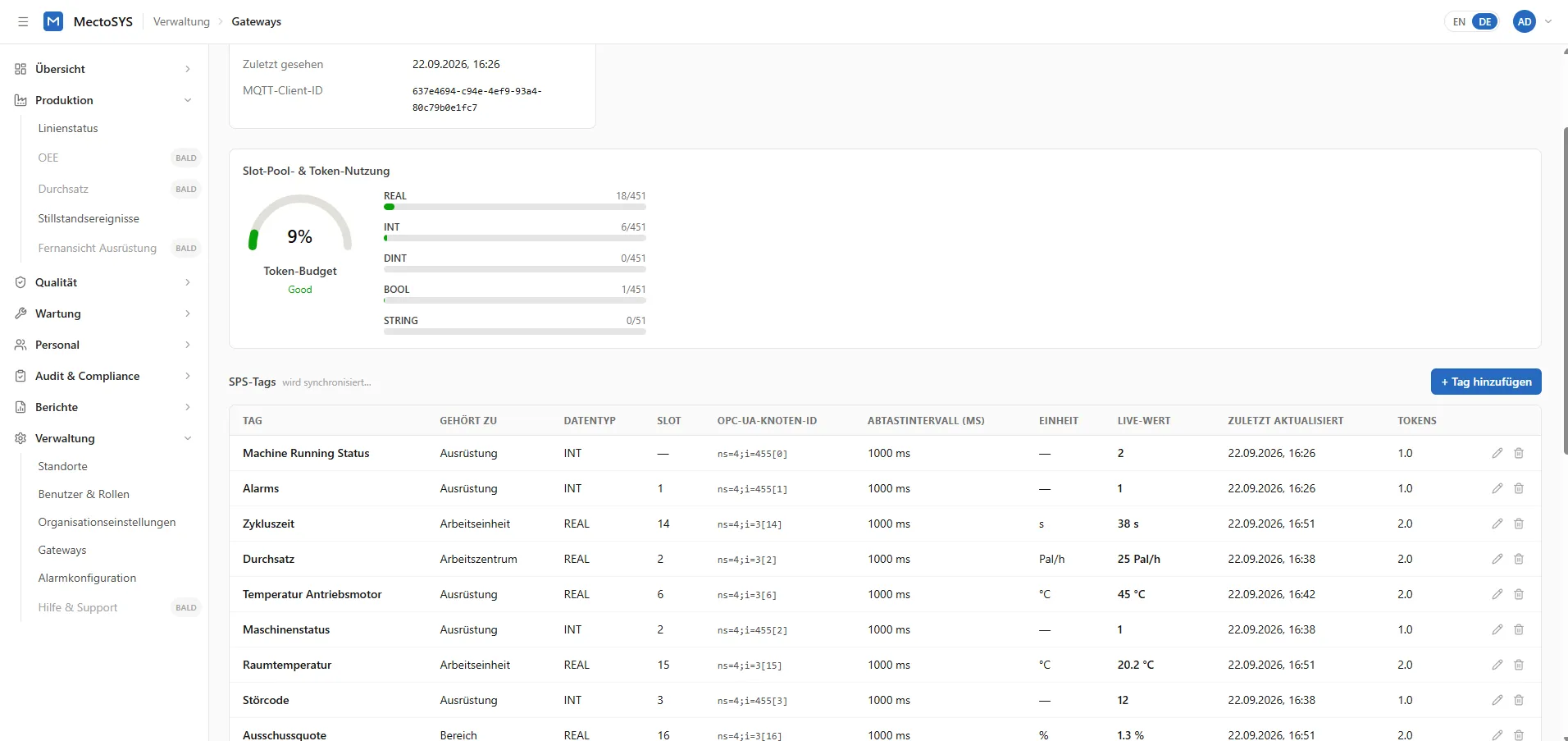Open the AD user avatar
Viewport: 1568px width, 741px height.
pyautogui.click(x=1525, y=22)
